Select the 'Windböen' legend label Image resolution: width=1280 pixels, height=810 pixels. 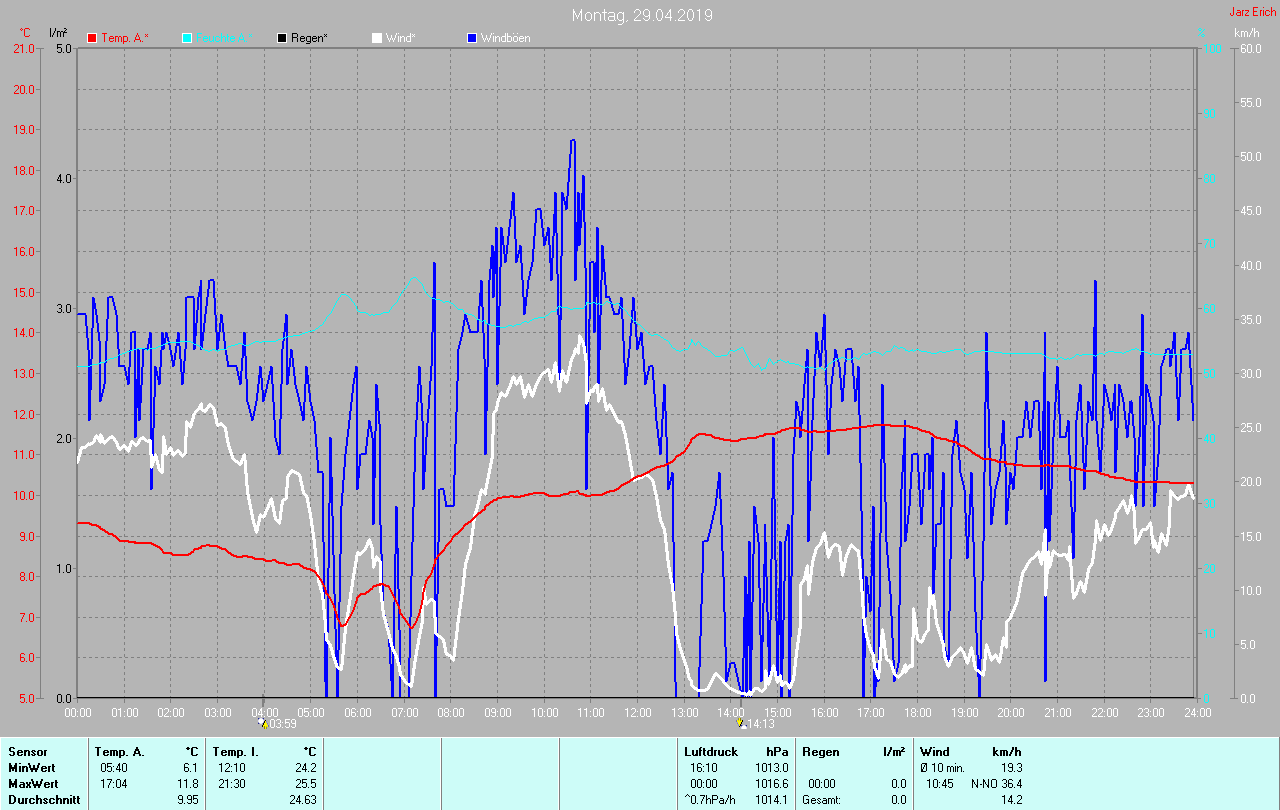coord(505,38)
